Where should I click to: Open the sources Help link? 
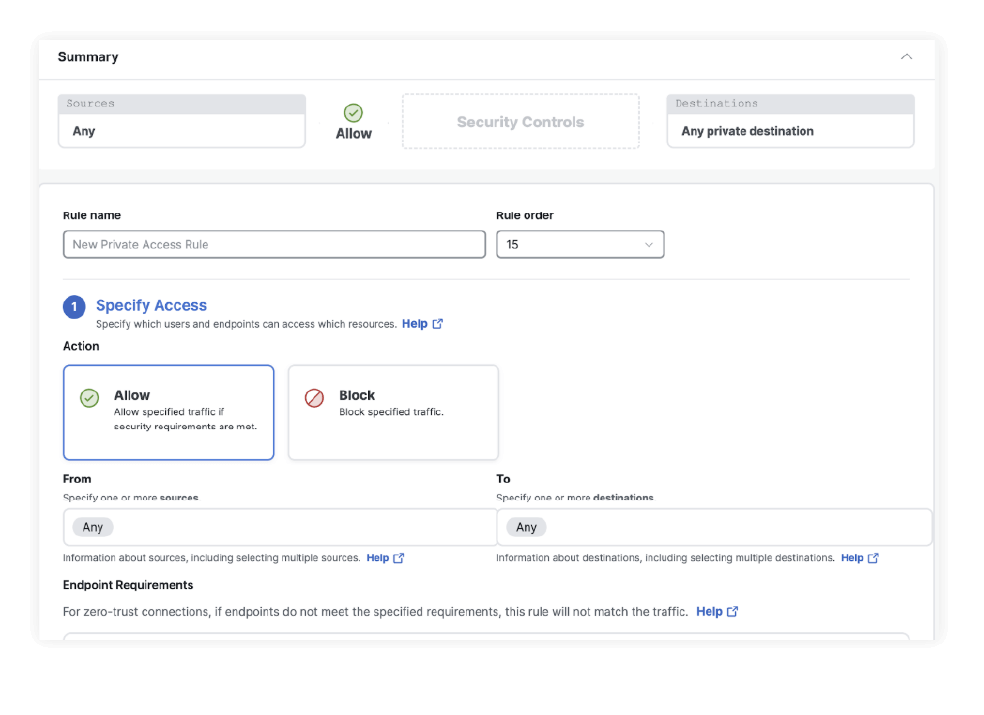(377, 558)
